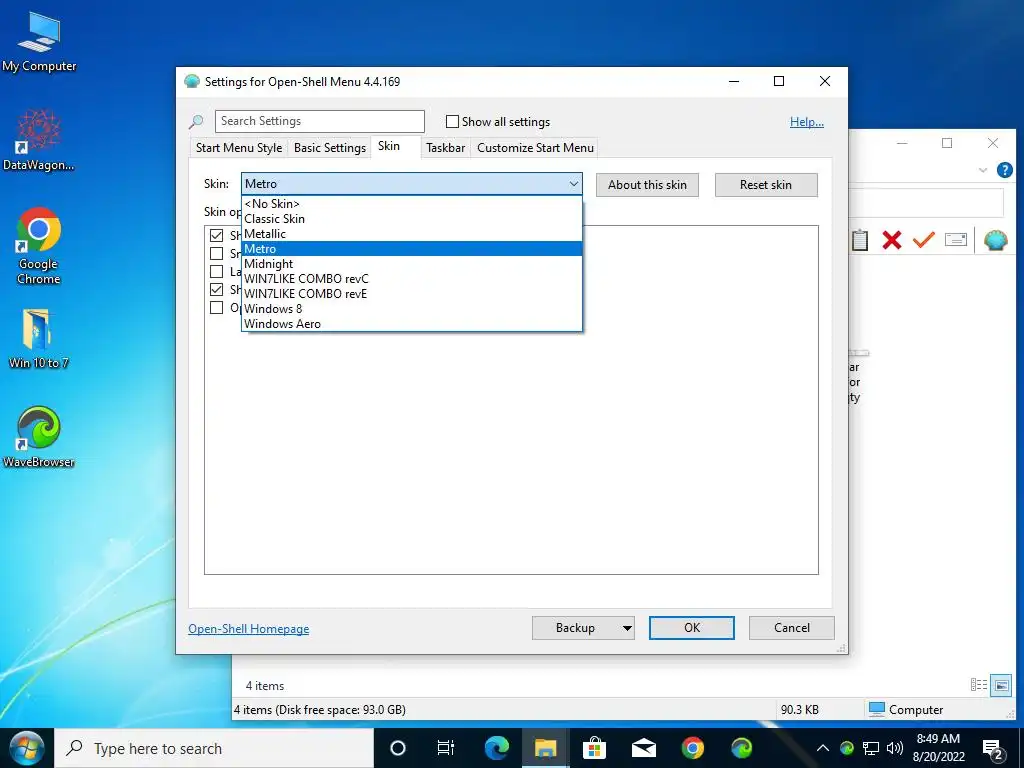This screenshot has width=1024, height=768.
Task: Open taskbar clock and date
Action: [x=938, y=748]
